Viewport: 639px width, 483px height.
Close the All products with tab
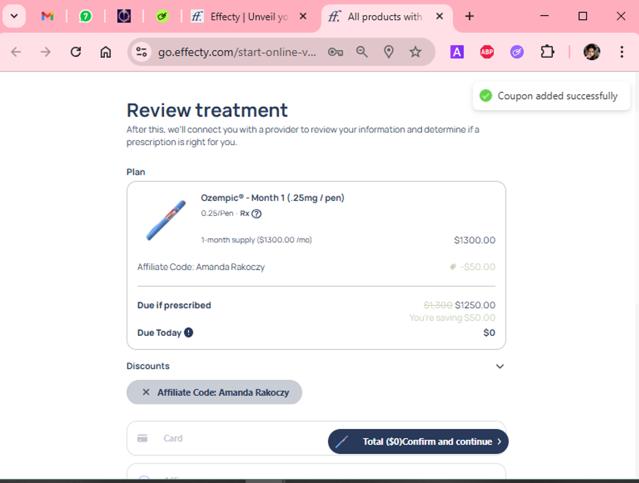point(439,16)
